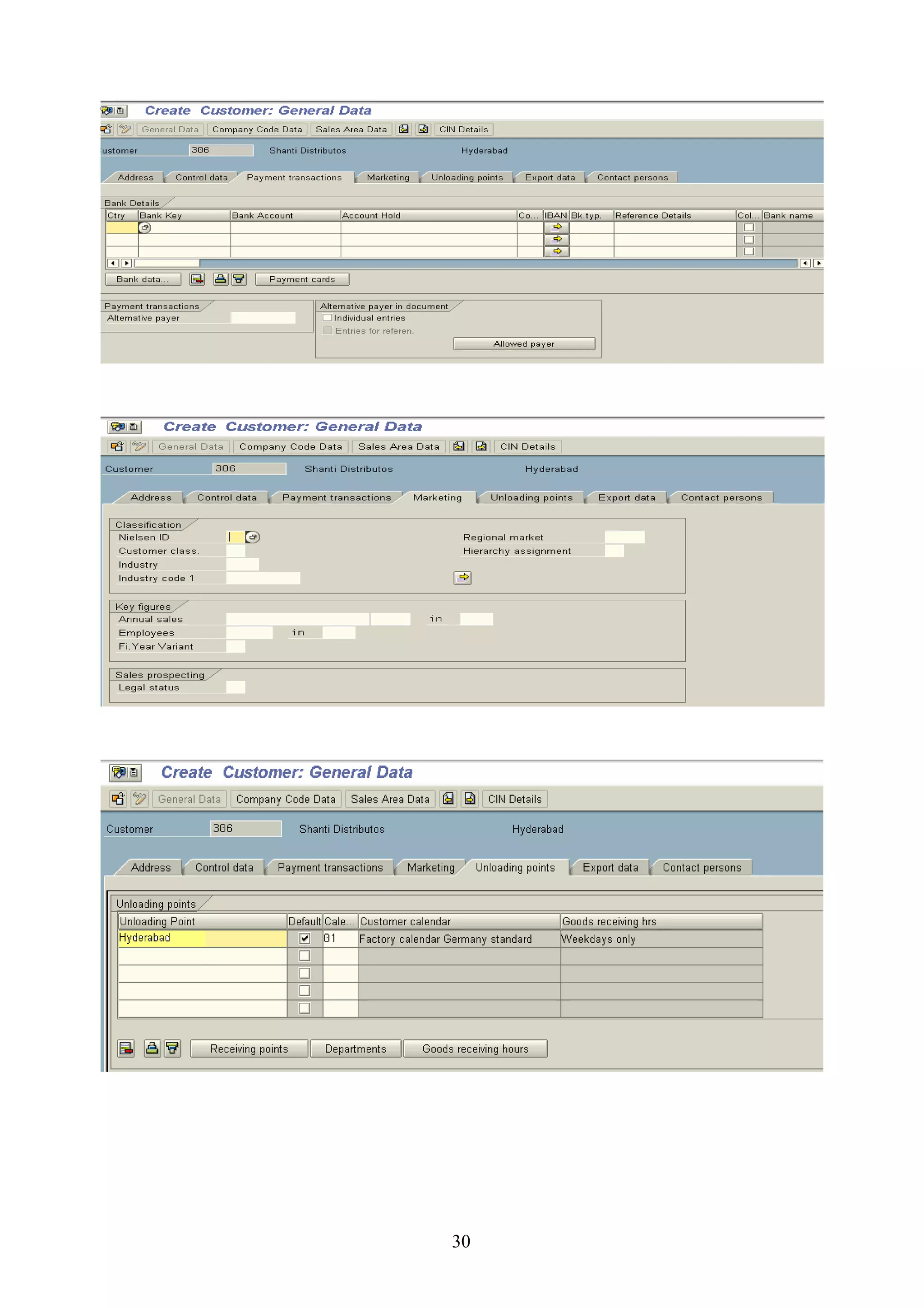Enable the Individual entries checkbox

tap(328, 318)
